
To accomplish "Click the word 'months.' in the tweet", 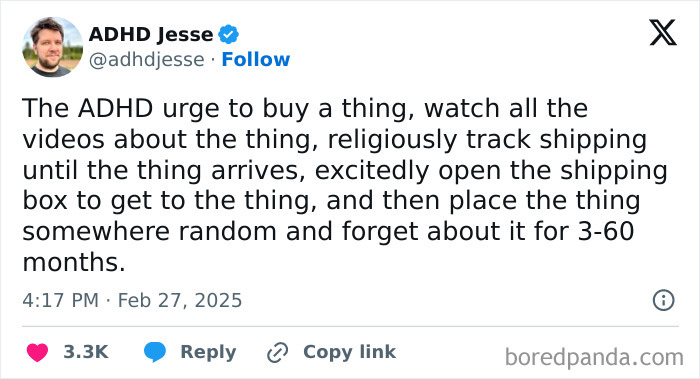I will 74,262.
